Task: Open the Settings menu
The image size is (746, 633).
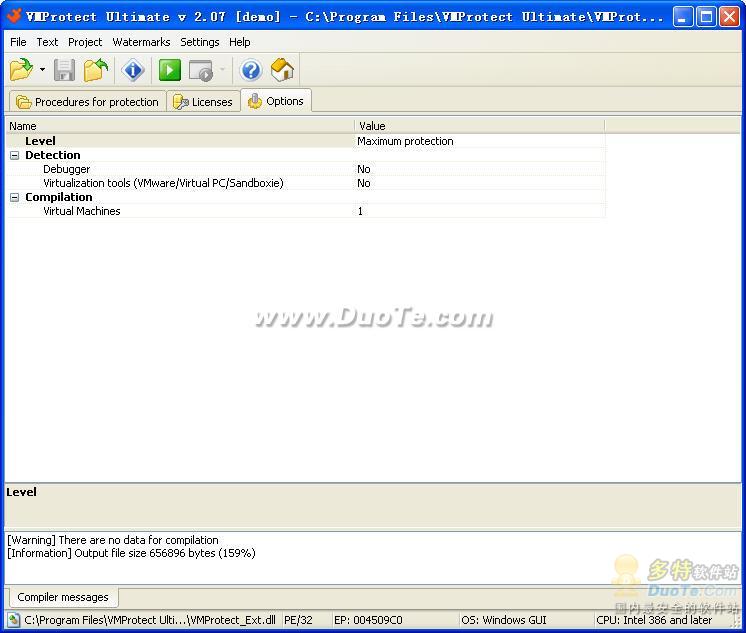Action: [200, 42]
